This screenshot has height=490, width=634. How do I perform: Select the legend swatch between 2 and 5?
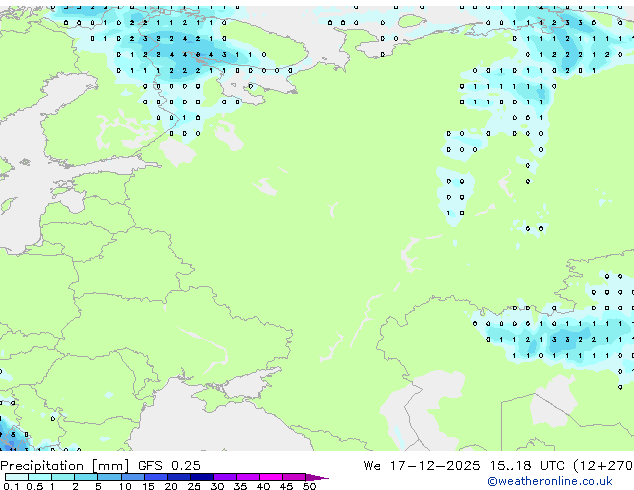(x=86, y=477)
